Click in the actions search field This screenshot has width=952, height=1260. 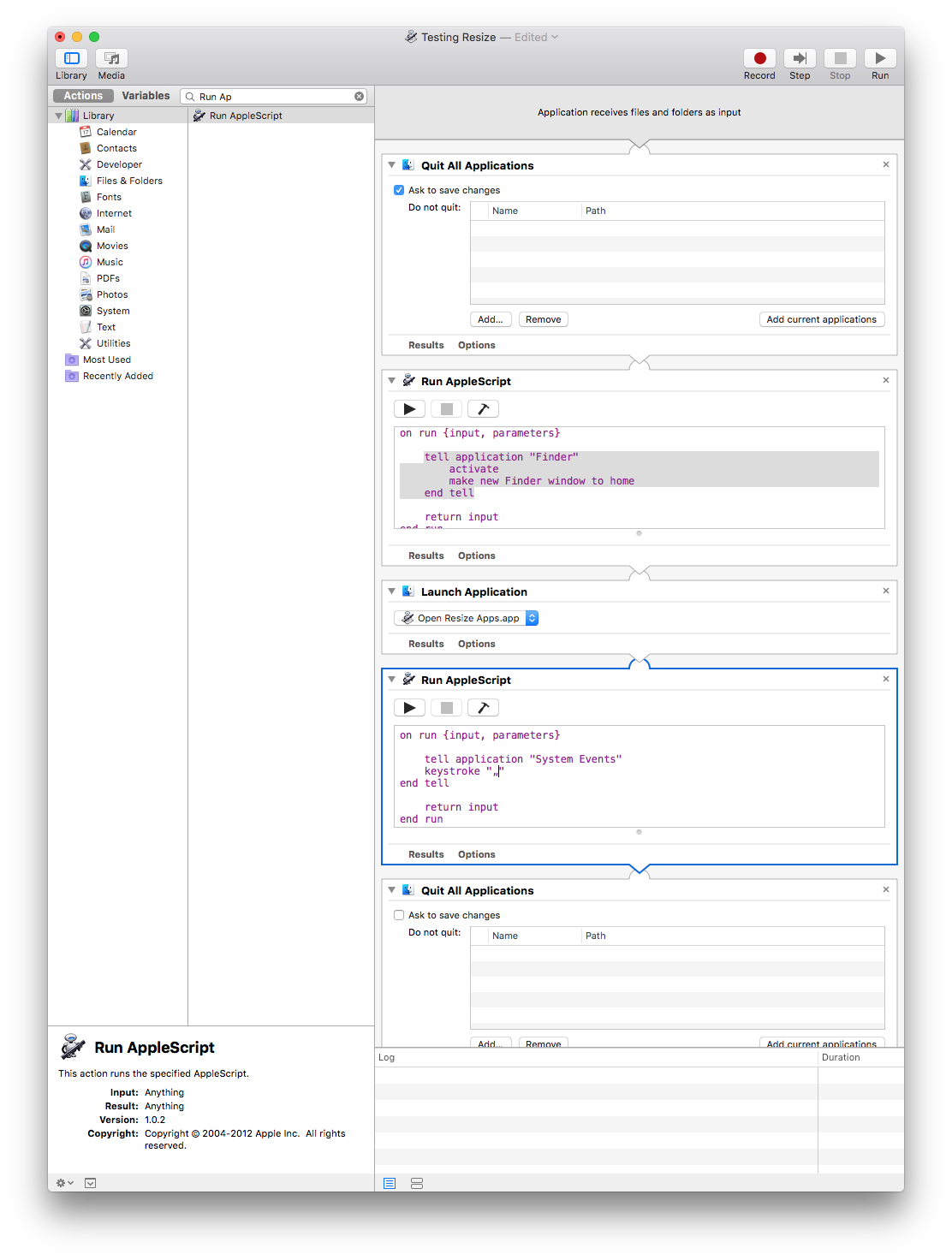click(274, 97)
